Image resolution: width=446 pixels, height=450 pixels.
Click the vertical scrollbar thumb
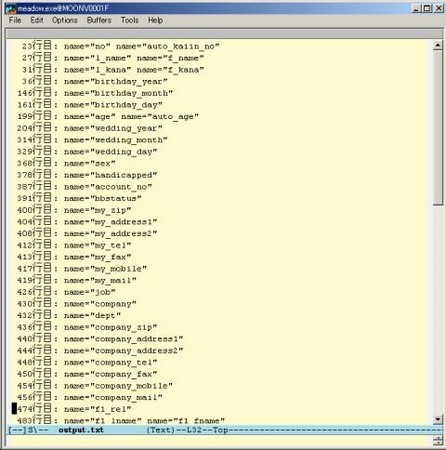click(x=438, y=128)
